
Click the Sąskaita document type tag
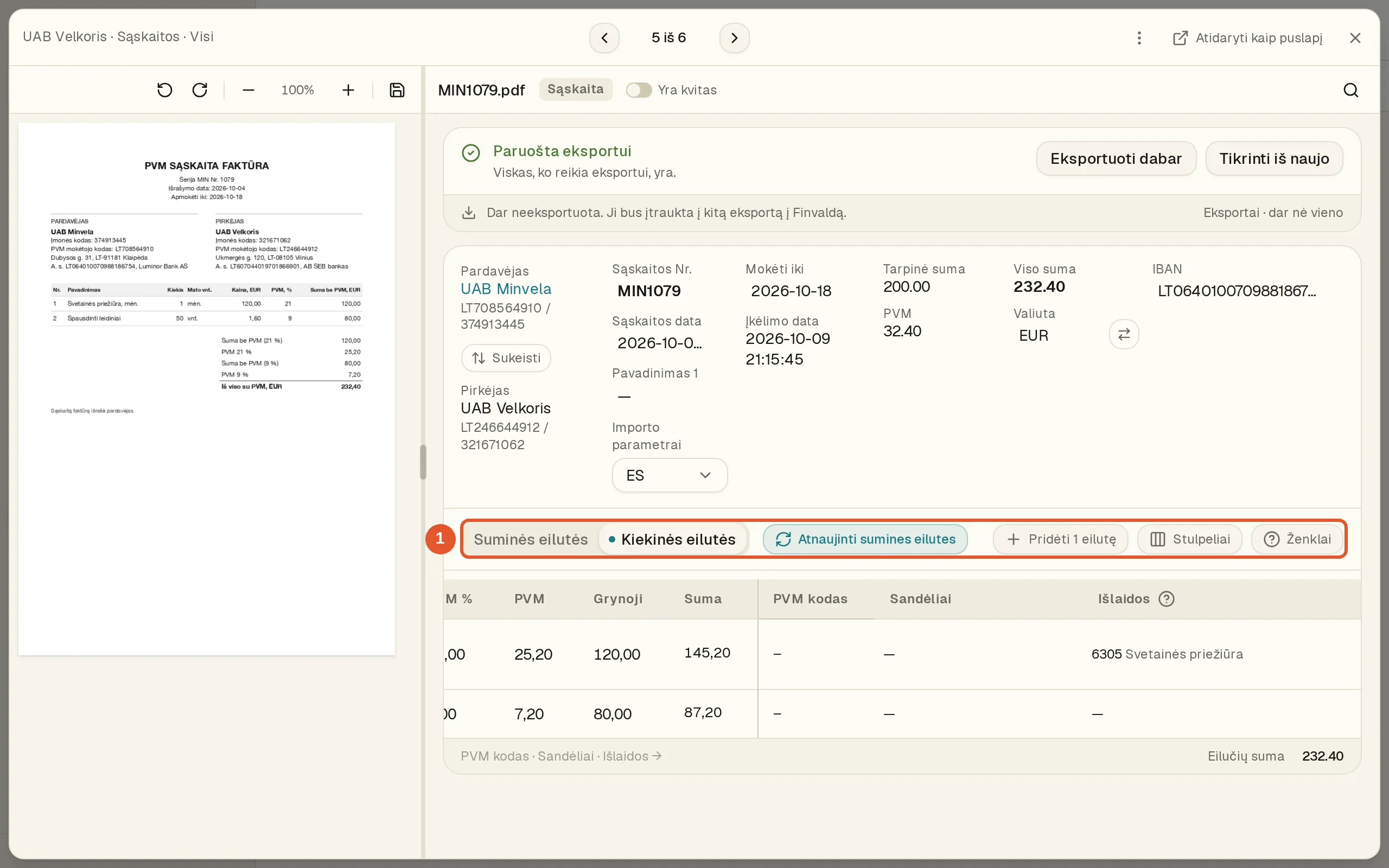coord(575,90)
